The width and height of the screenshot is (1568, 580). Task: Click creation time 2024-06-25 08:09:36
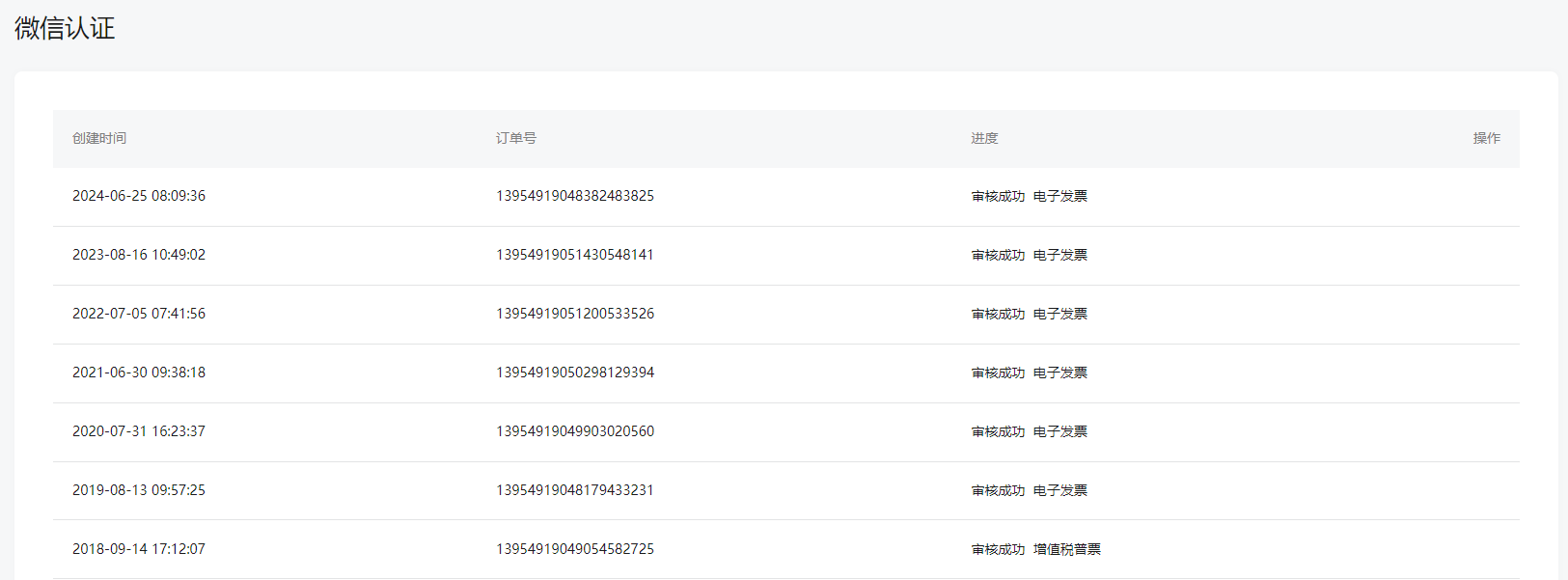[139, 196]
